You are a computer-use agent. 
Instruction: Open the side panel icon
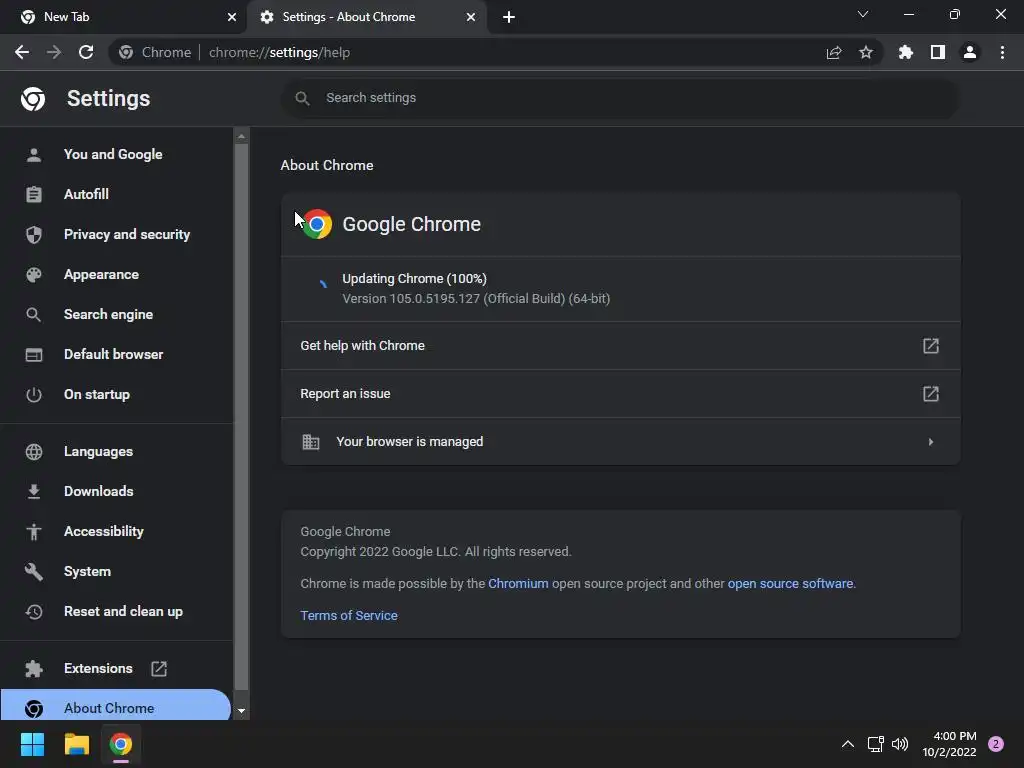pyautogui.click(x=938, y=52)
